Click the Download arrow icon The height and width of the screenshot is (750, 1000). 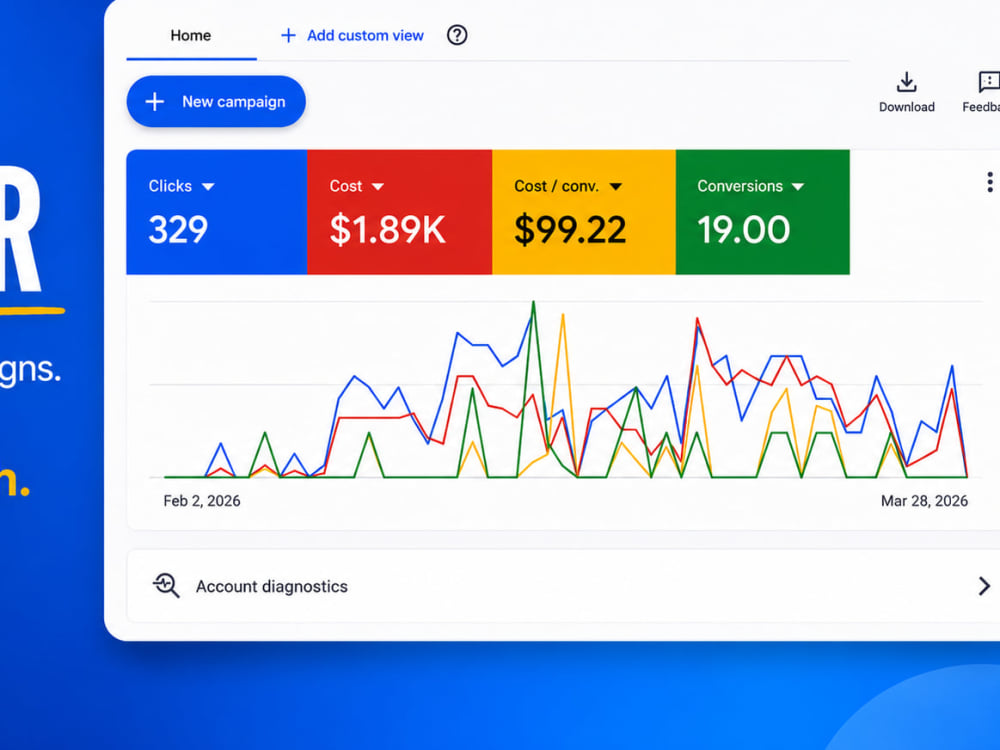click(906, 82)
